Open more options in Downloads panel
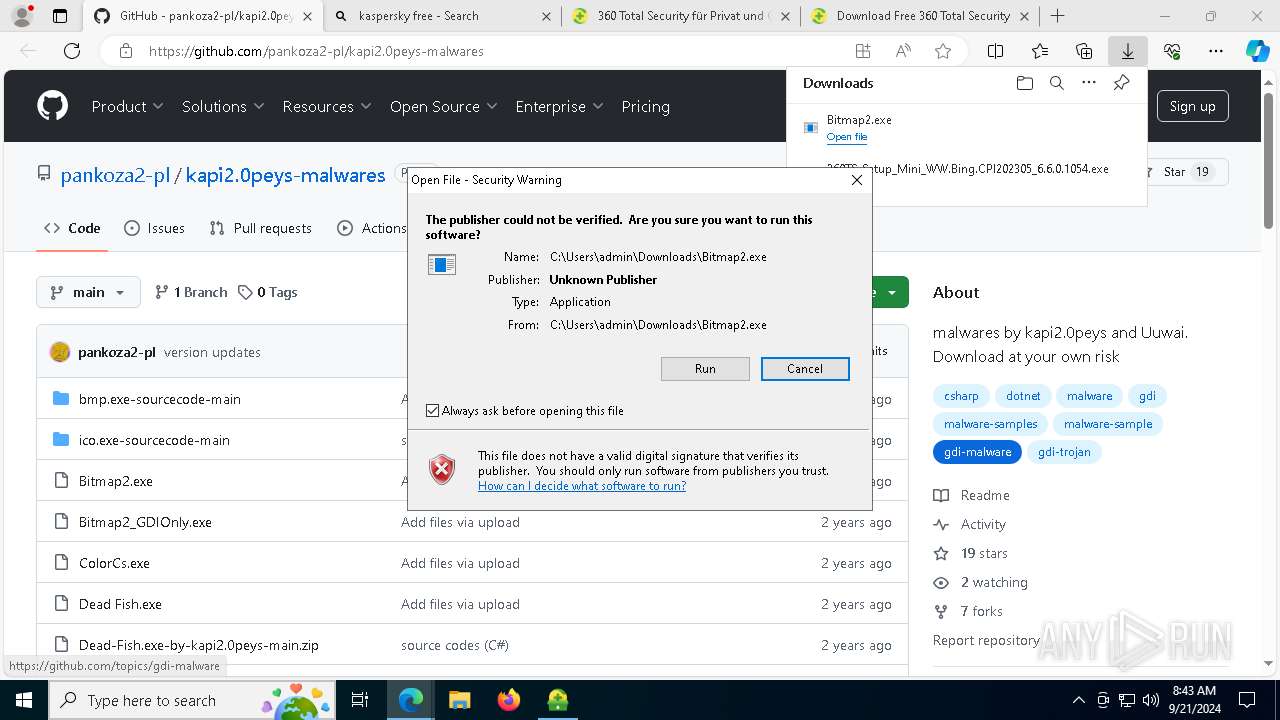1280x720 pixels. coord(1089,83)
